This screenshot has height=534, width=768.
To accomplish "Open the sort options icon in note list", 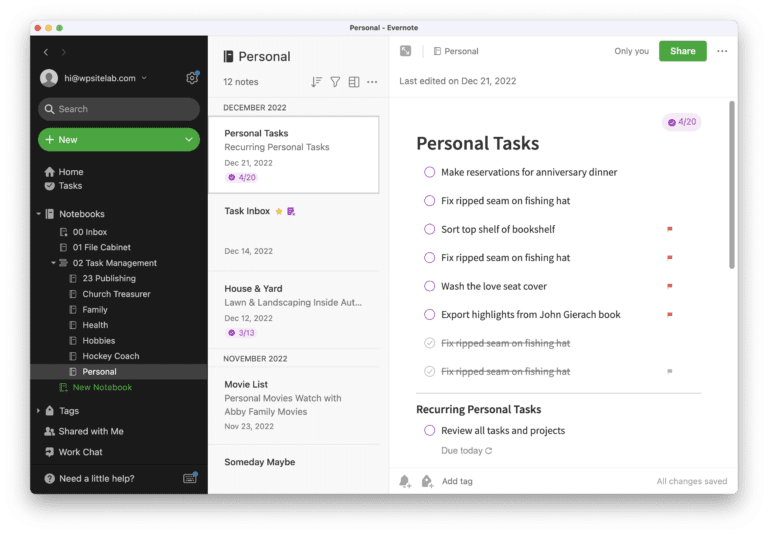I will click(316, 82).
